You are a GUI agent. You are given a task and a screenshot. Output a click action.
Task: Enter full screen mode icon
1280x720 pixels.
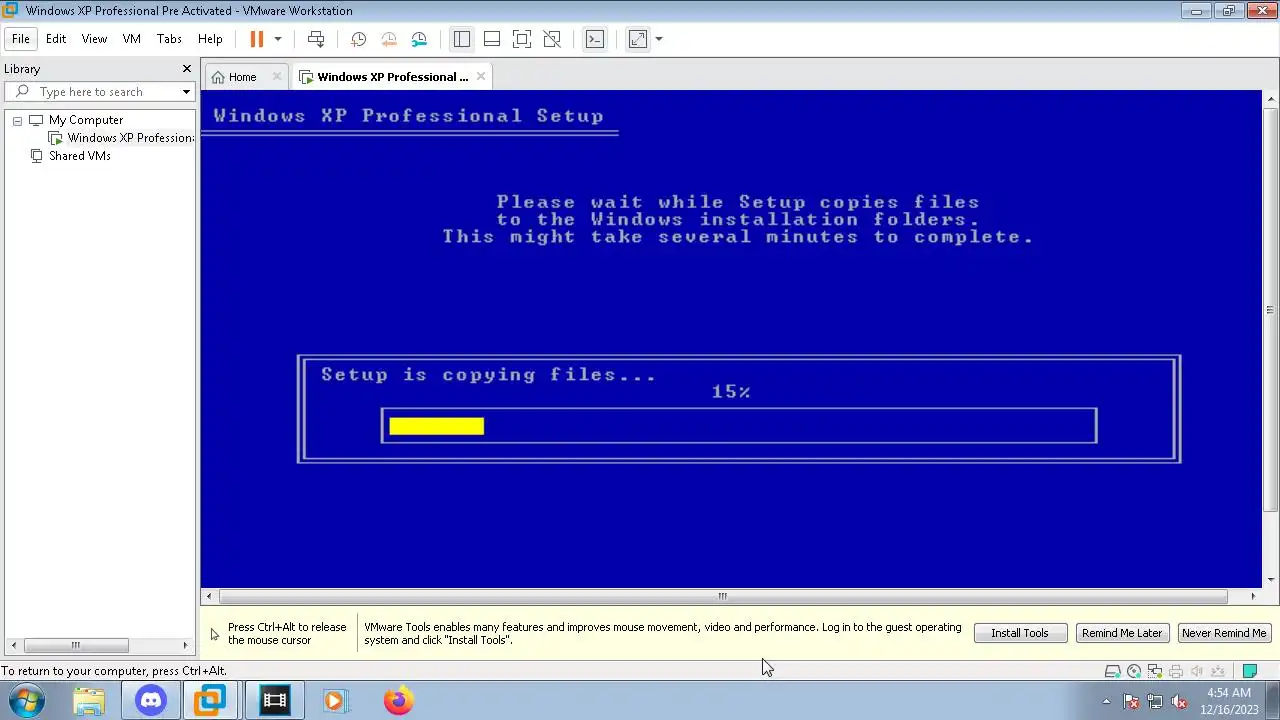[x=521, y=39]
